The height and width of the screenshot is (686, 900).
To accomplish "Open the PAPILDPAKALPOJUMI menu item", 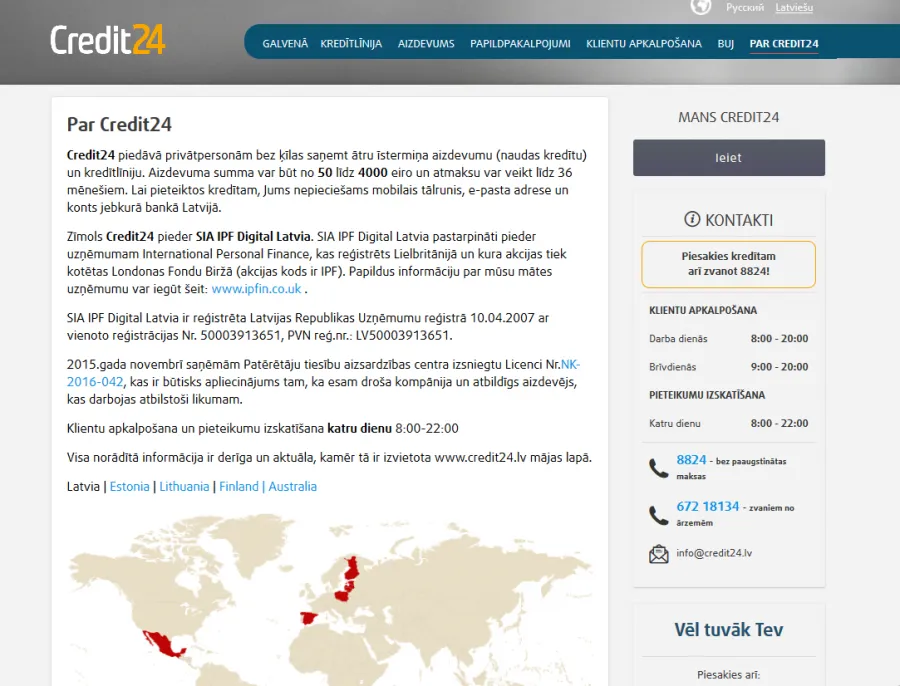I will pyautogui.click(x=520, y=44).
